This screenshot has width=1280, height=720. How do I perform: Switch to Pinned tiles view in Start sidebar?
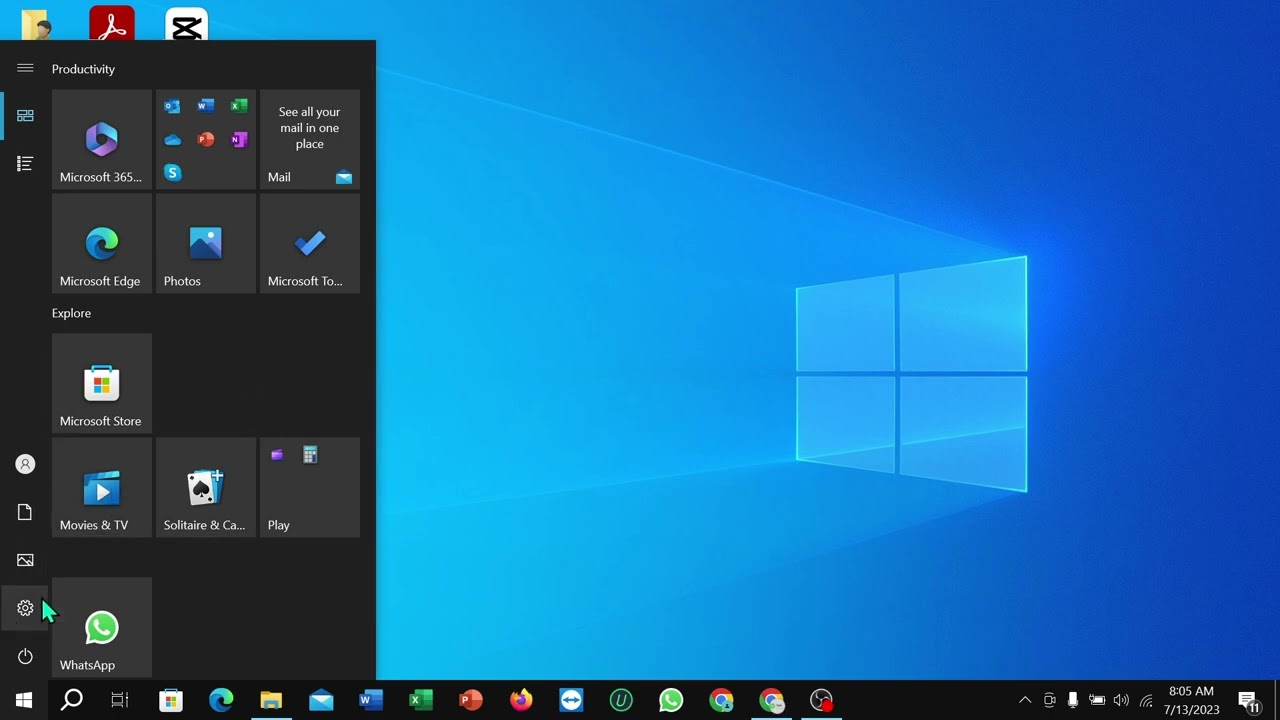[x=25, y=116]
